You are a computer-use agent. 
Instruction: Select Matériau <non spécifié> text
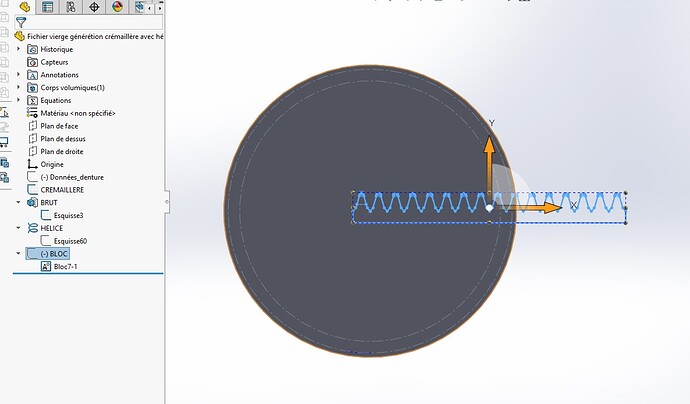78,113
